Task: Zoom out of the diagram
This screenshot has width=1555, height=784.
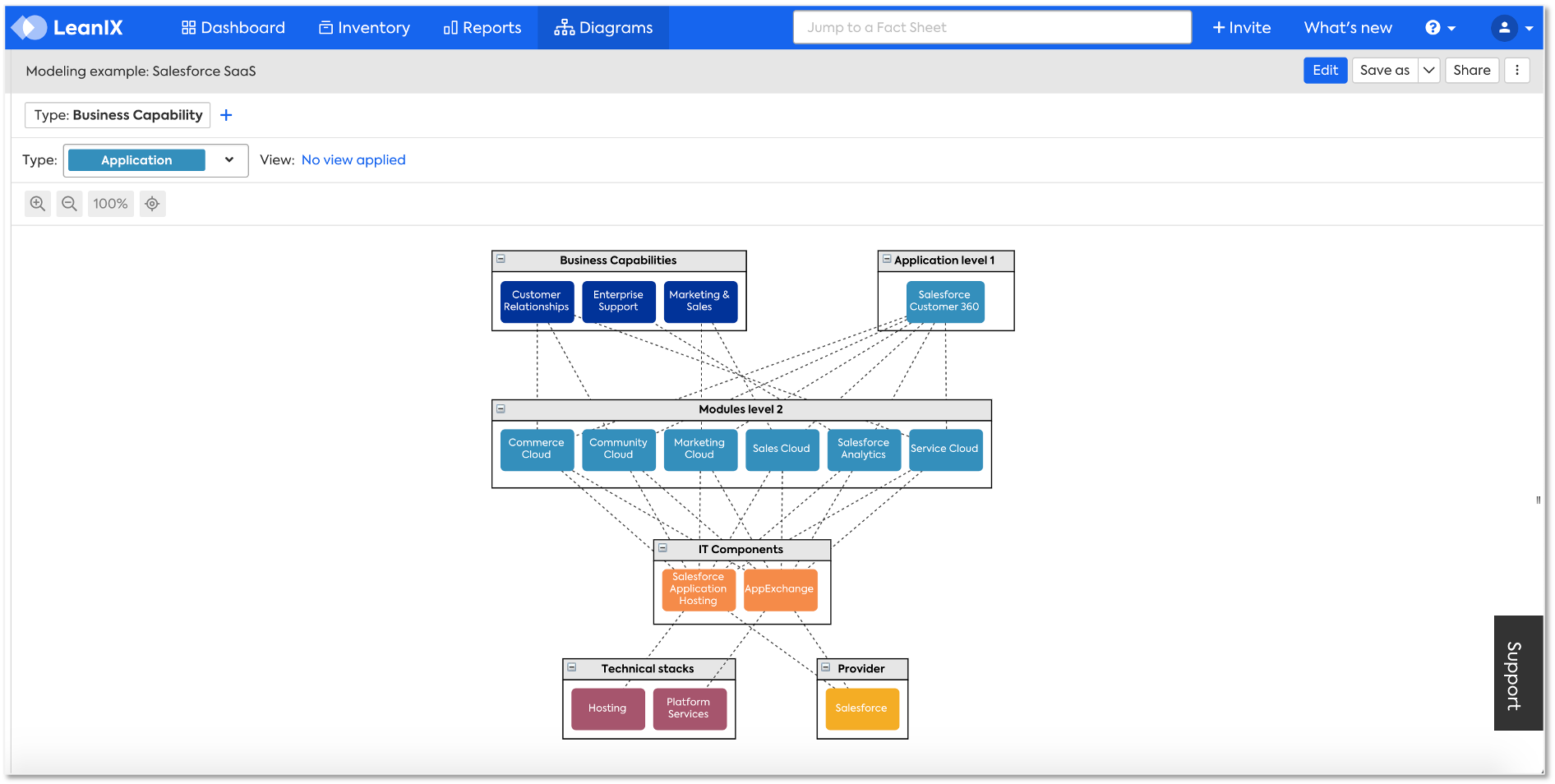Action: pos(70,204)
